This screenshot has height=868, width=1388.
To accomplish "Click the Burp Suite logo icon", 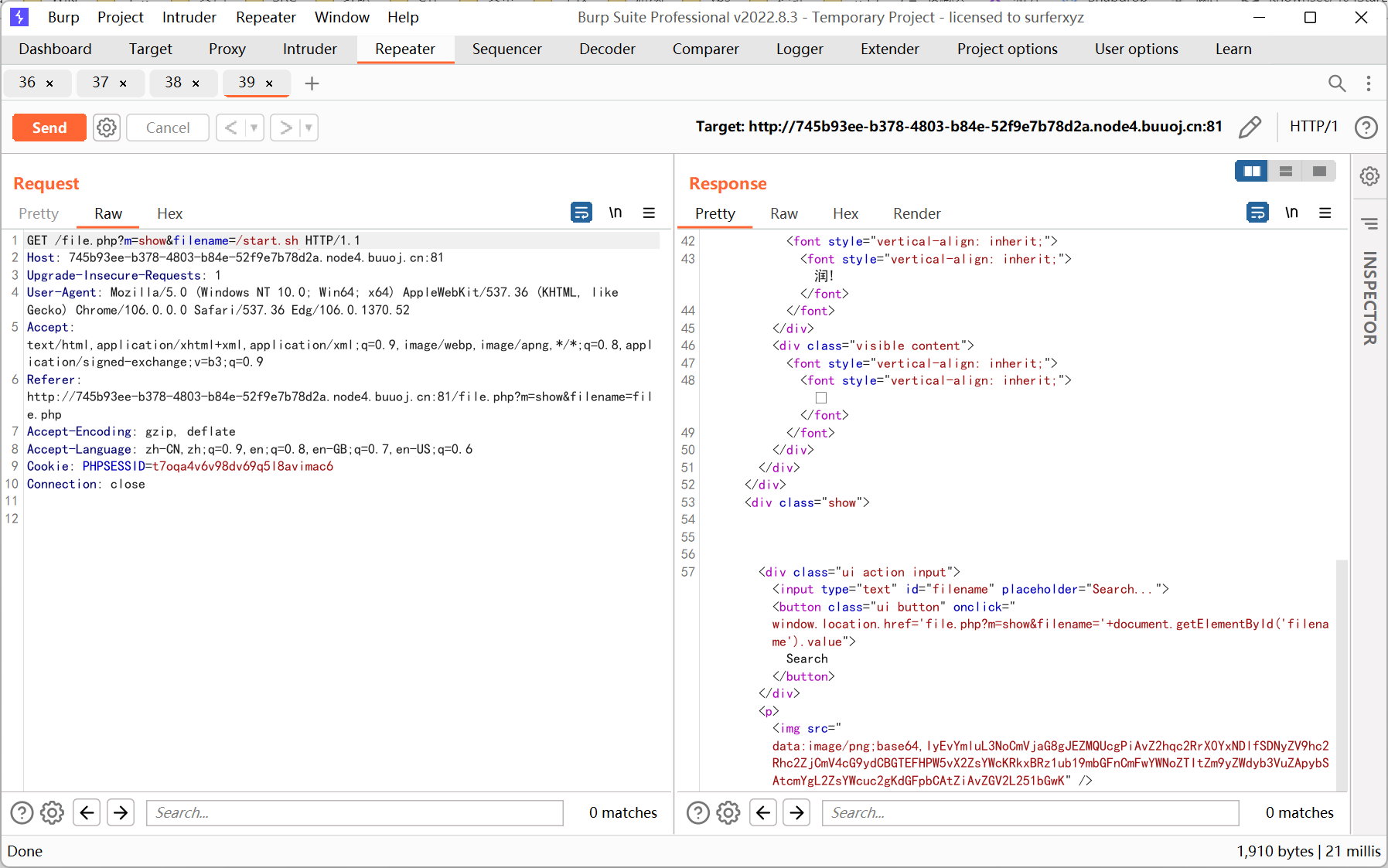I will click(x=19, y=17).
